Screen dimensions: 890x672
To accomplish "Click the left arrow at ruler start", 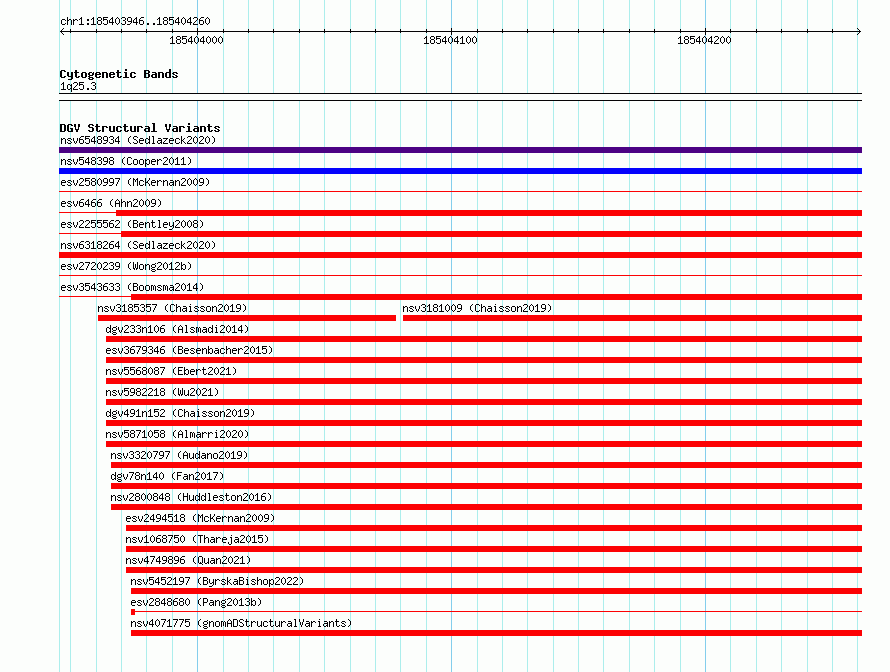I will click(x=62, y=31).
